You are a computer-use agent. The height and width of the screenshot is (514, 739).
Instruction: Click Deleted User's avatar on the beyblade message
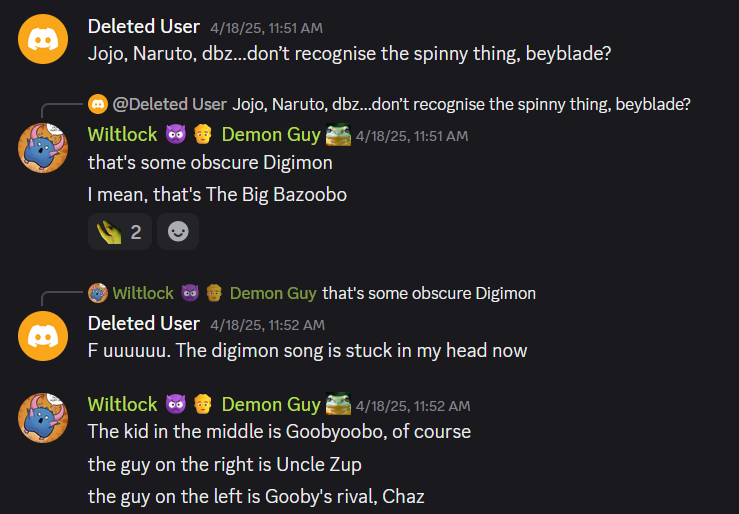tap(43, 39)
